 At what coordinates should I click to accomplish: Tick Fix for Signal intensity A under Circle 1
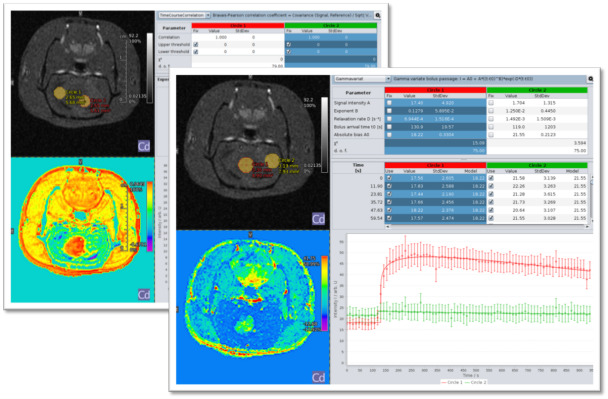point(389,103)
